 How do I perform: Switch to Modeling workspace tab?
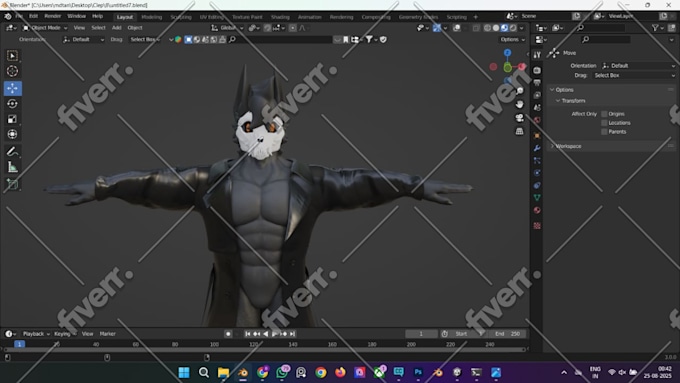pos(152,17)
